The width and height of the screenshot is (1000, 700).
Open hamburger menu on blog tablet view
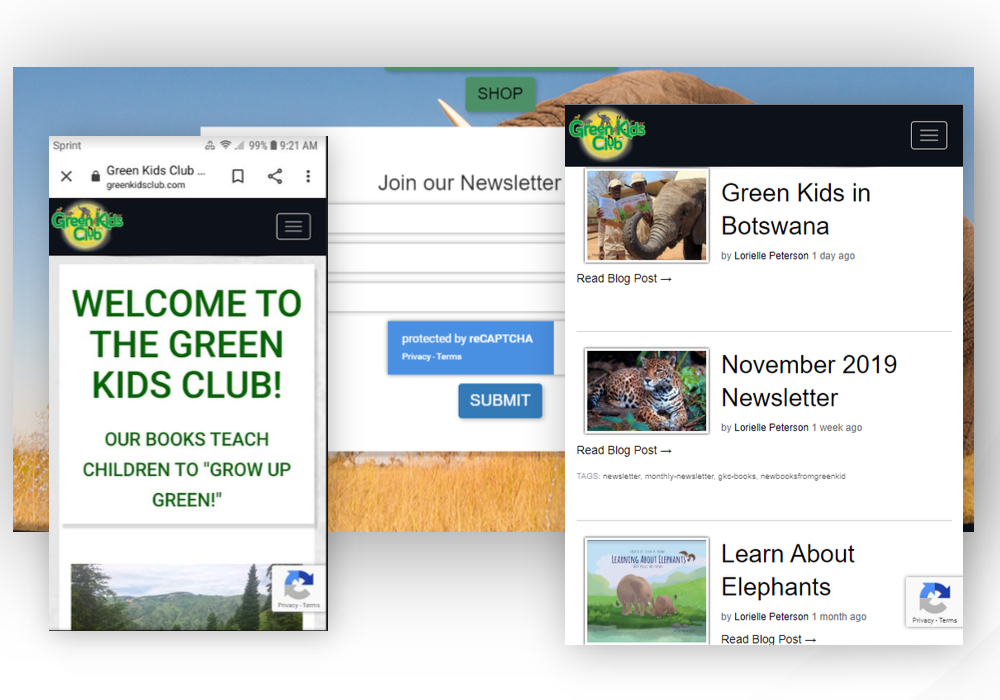(x=929, y=135)
